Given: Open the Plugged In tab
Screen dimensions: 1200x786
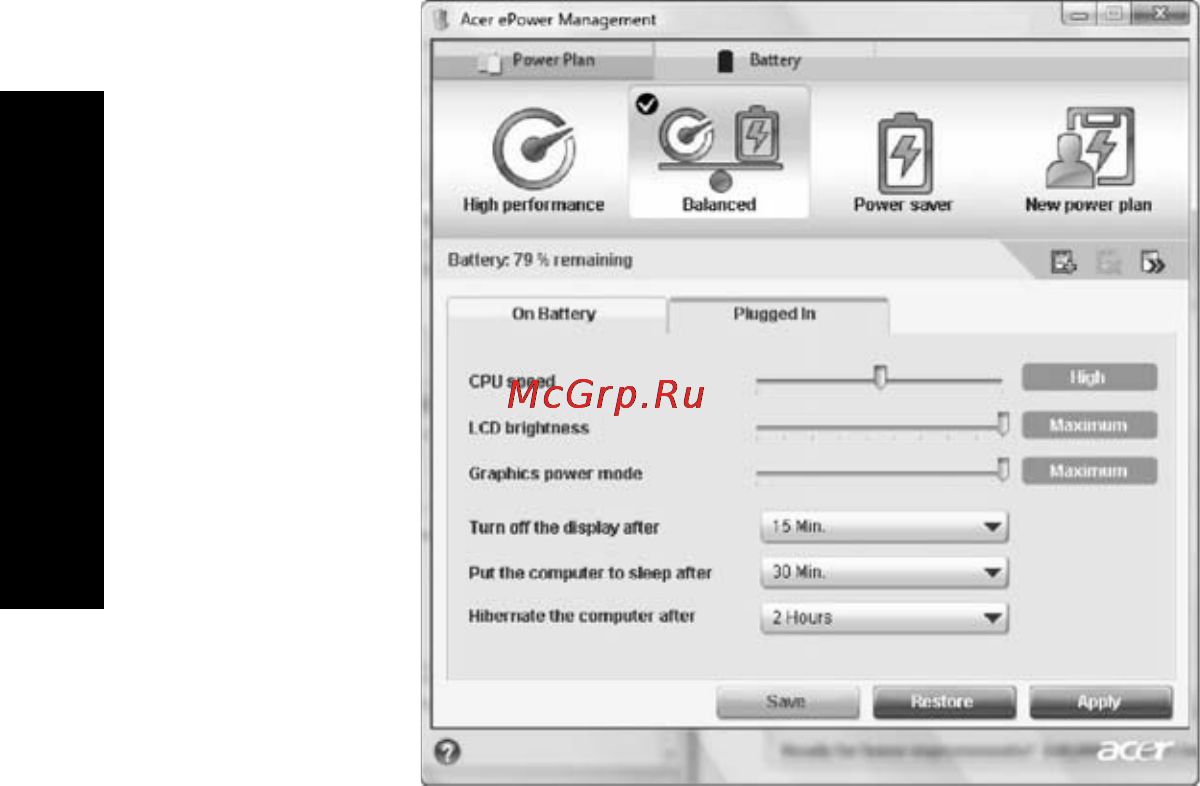Looking at the screenshot, I should [x=777, y=314].
